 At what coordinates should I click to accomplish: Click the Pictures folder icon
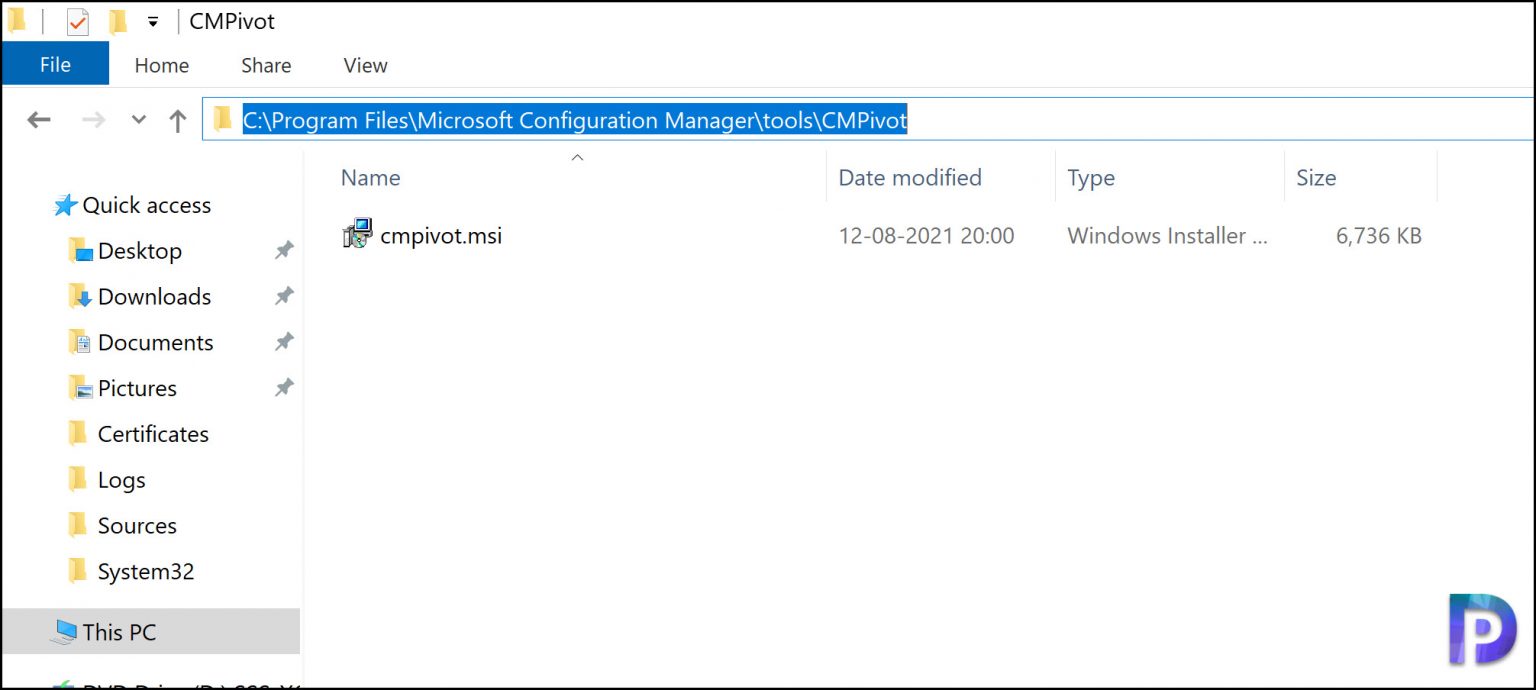click(x=80, y=388)
